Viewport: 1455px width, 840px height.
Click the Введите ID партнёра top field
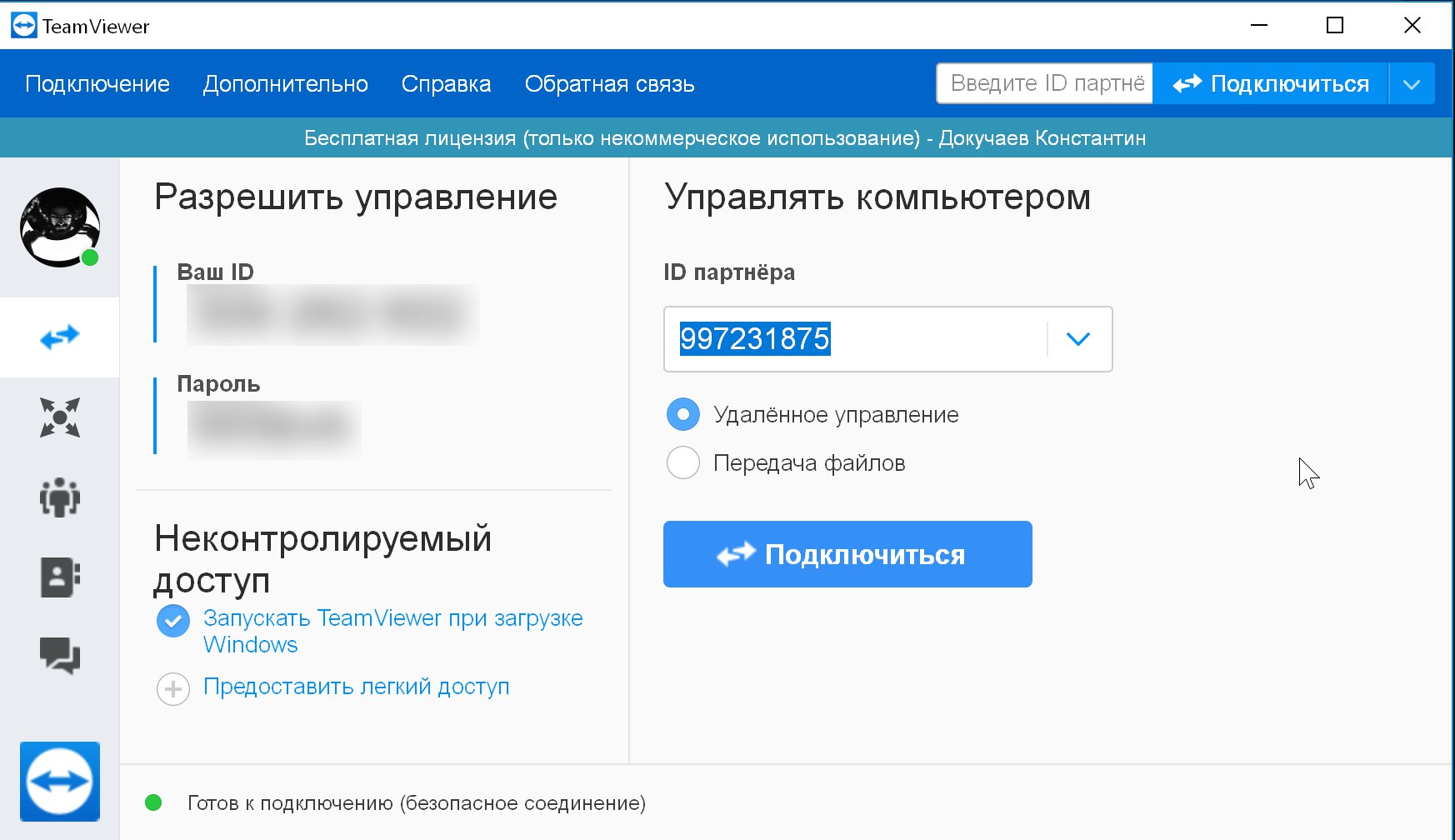click(1045, 83)
